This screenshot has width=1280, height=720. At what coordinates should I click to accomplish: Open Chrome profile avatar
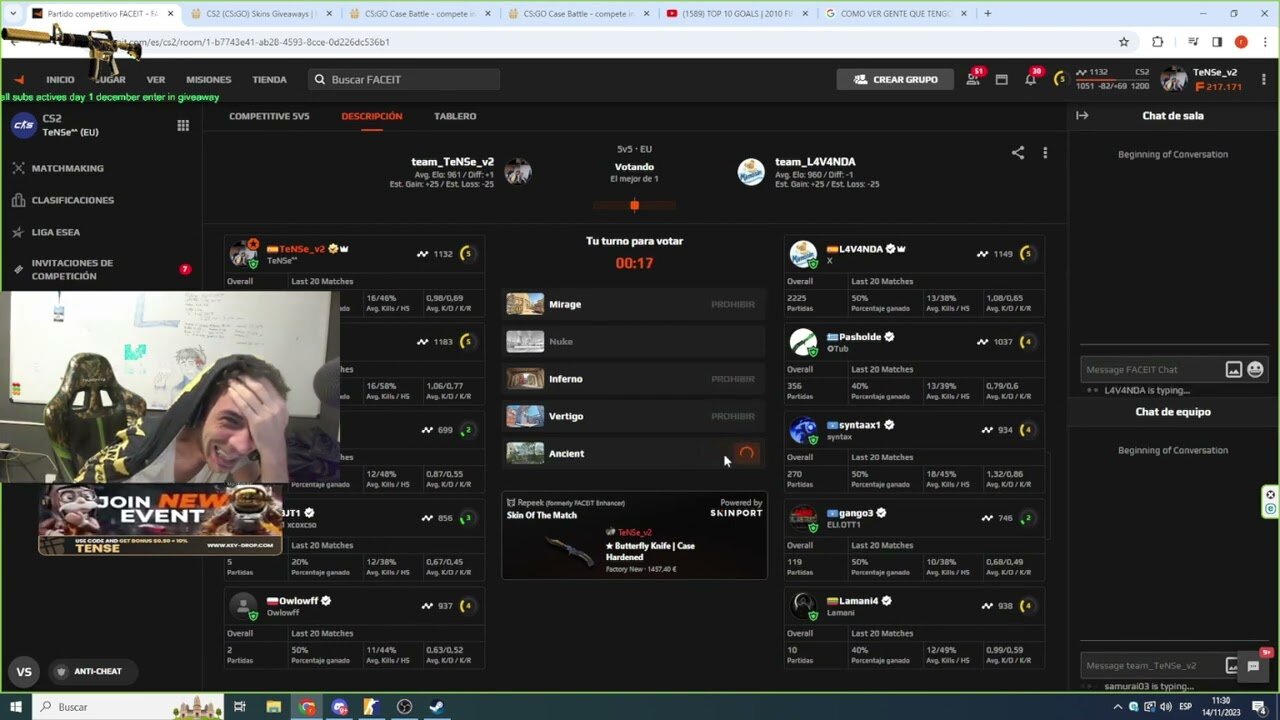[x=1241, y=42]
